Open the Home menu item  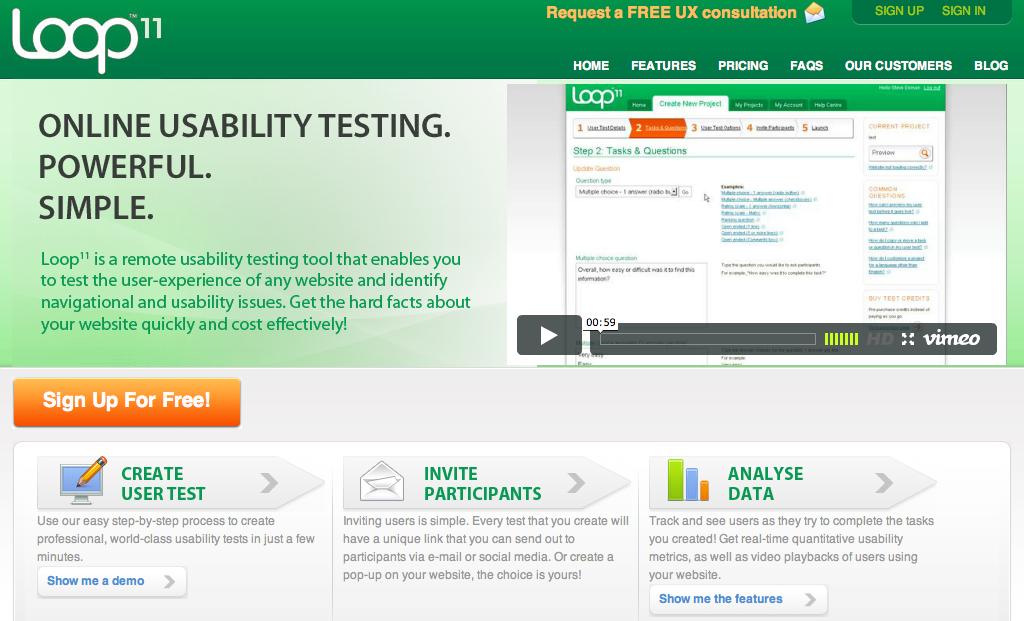(591, 65)
